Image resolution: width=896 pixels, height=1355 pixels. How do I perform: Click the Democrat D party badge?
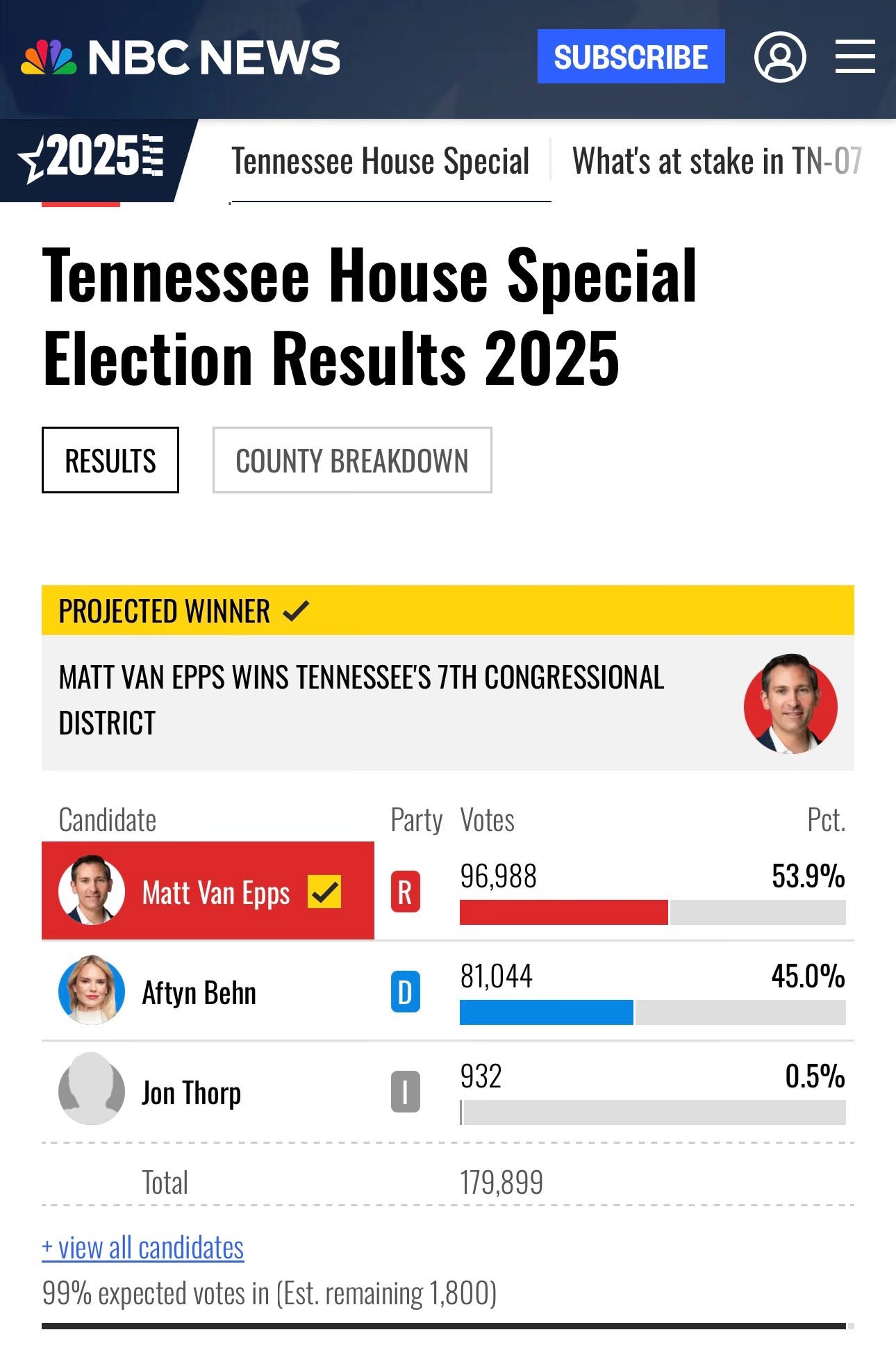(405, 992)
